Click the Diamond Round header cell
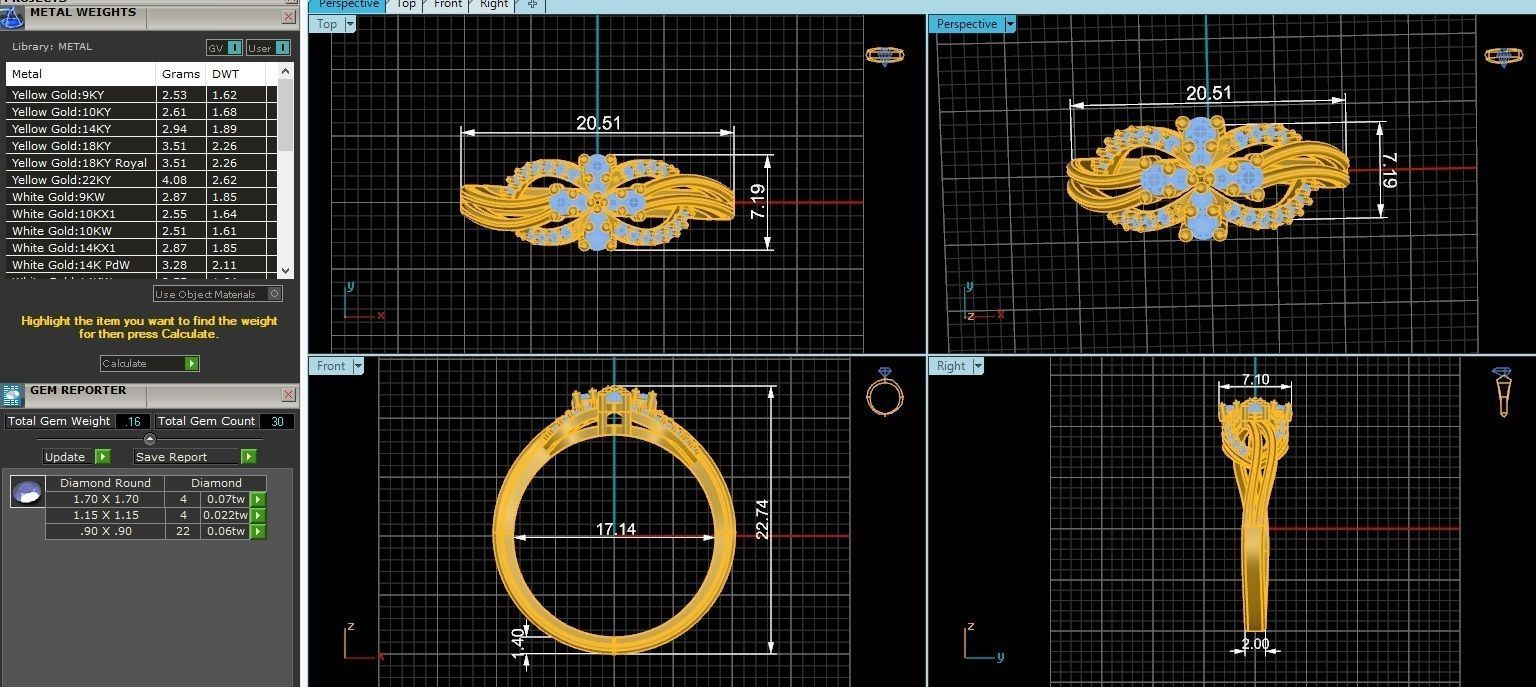The height and width of the screenshot is (687, 1536). [x=105, y=483]
